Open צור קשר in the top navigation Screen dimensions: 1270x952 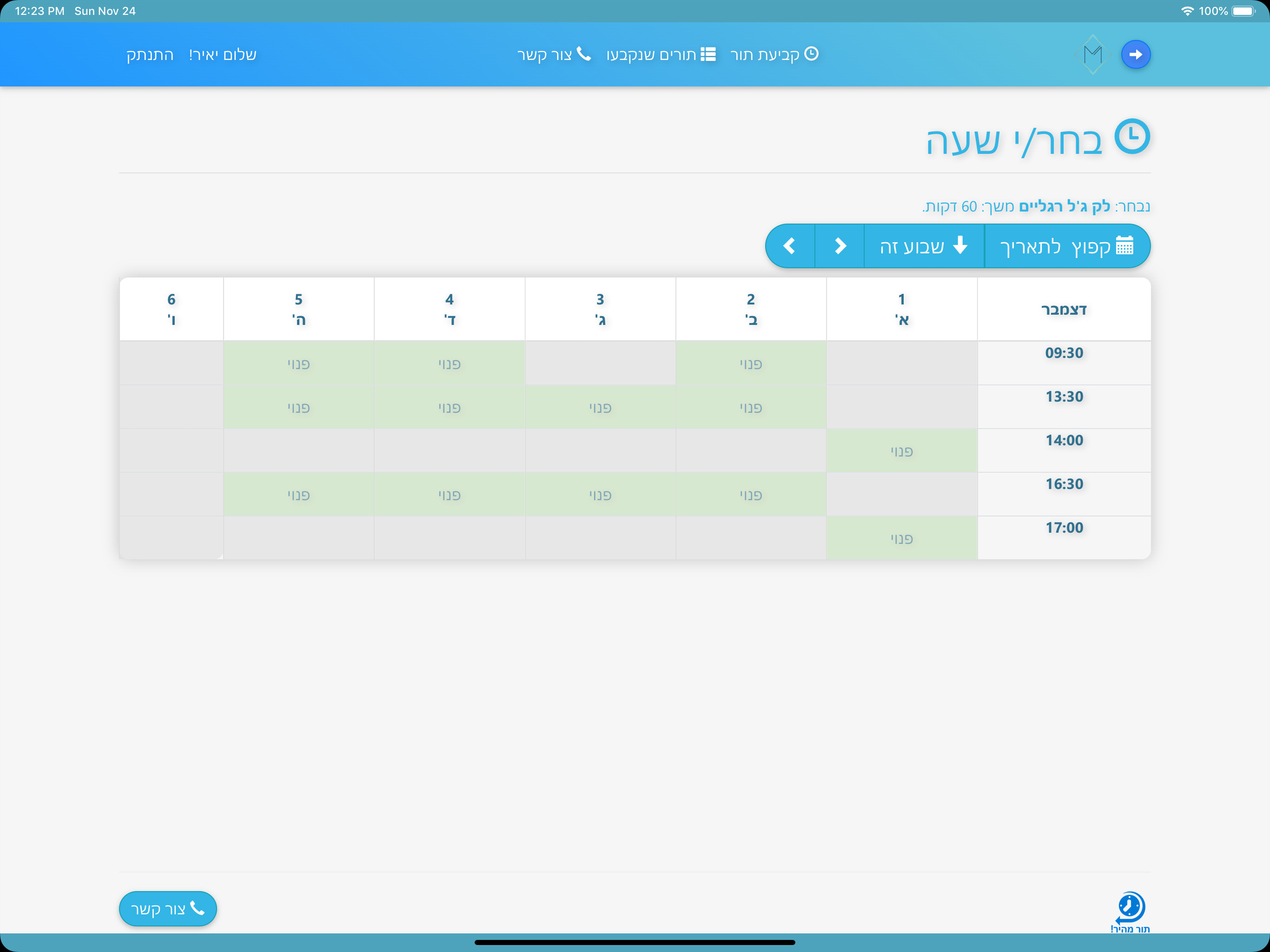(x=554, y=54)
